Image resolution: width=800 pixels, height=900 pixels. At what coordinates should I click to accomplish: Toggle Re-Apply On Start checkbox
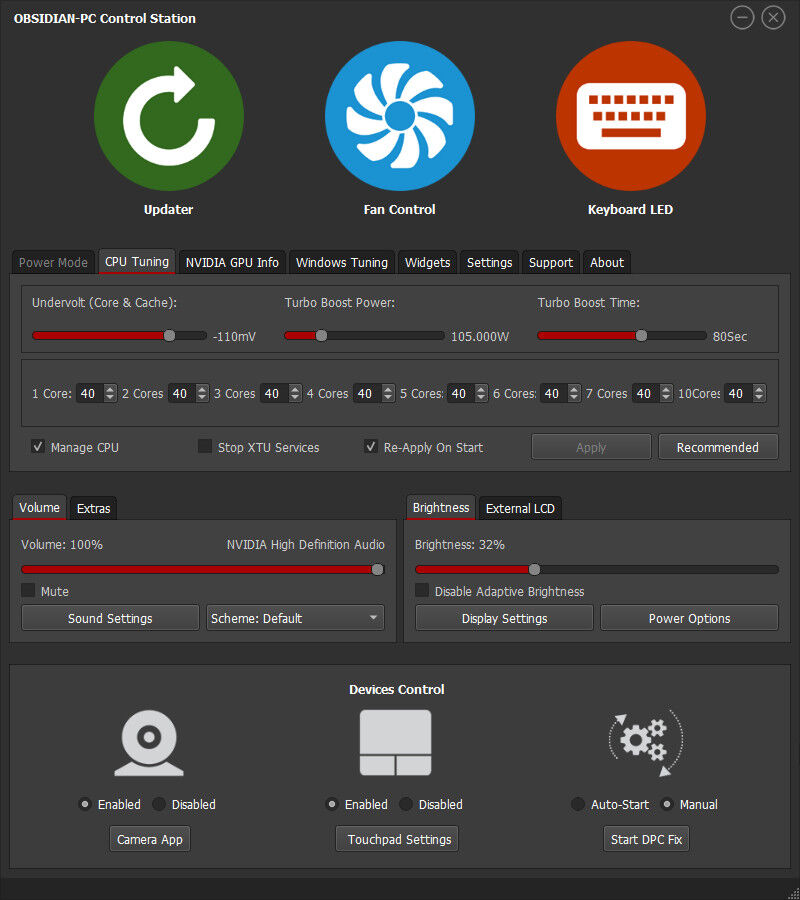[x=371, y=447]
